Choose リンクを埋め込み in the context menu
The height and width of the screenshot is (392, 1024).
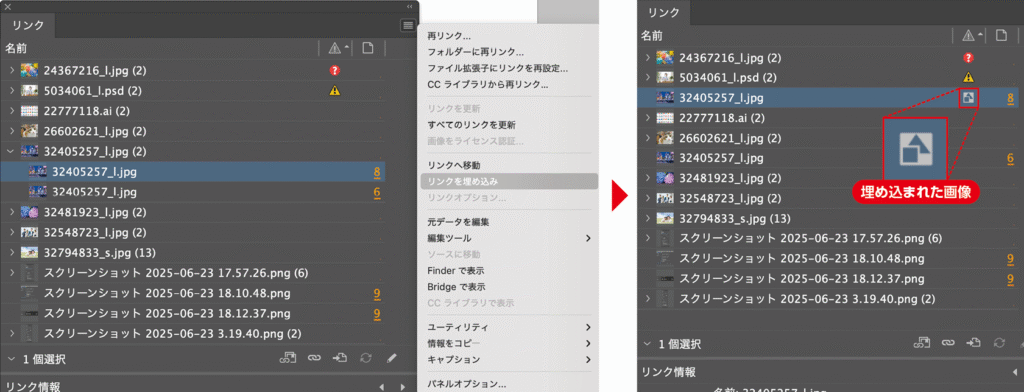pos(509,181)
